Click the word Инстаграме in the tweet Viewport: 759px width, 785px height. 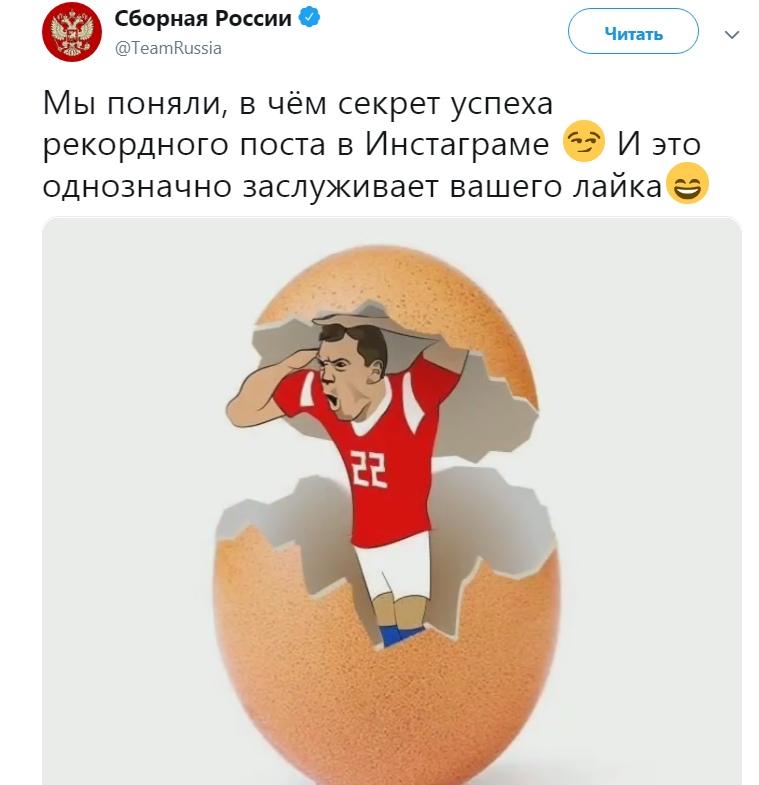457,145
